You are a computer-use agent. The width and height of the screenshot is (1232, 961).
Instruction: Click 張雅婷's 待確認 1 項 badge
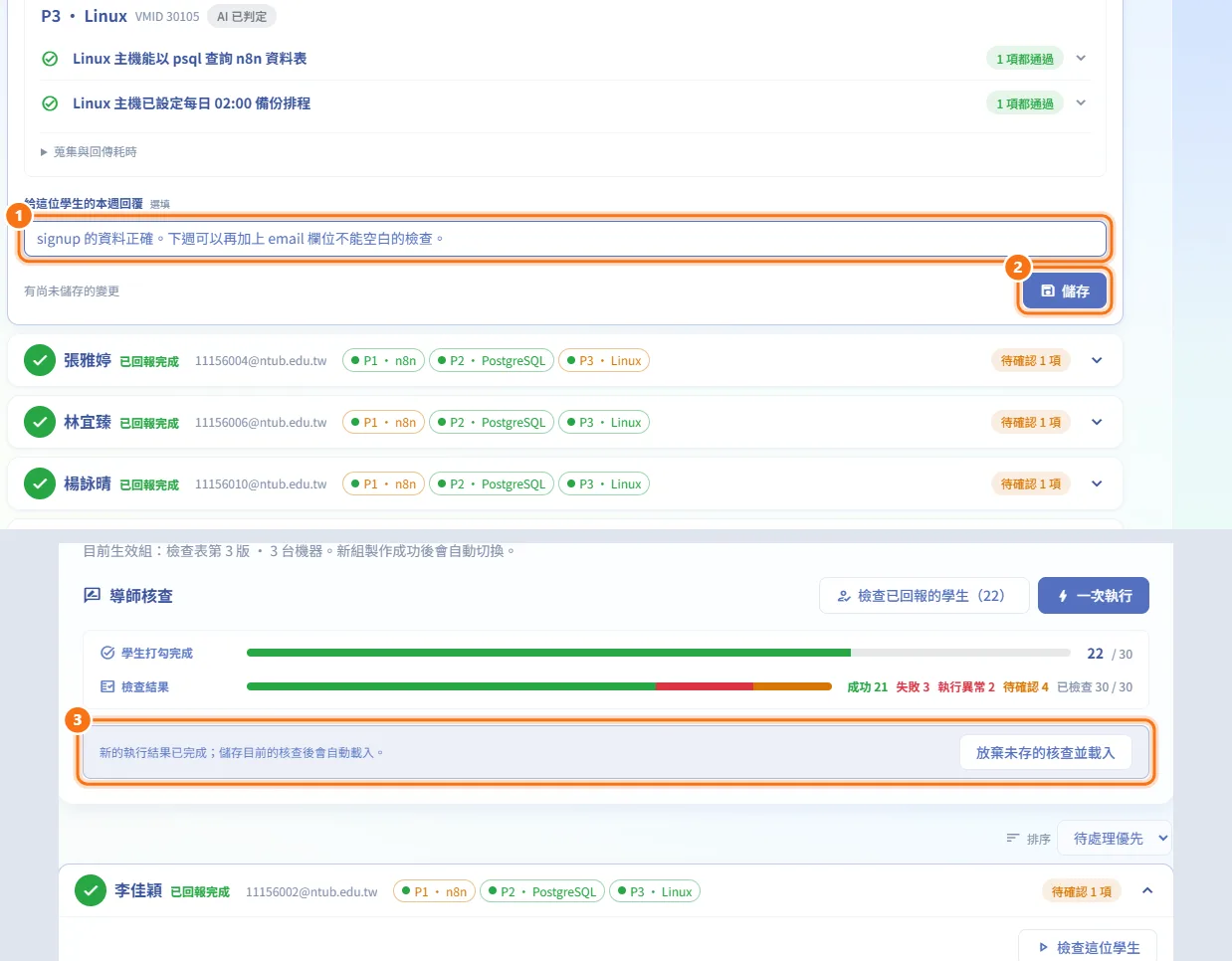point(1031,360)
